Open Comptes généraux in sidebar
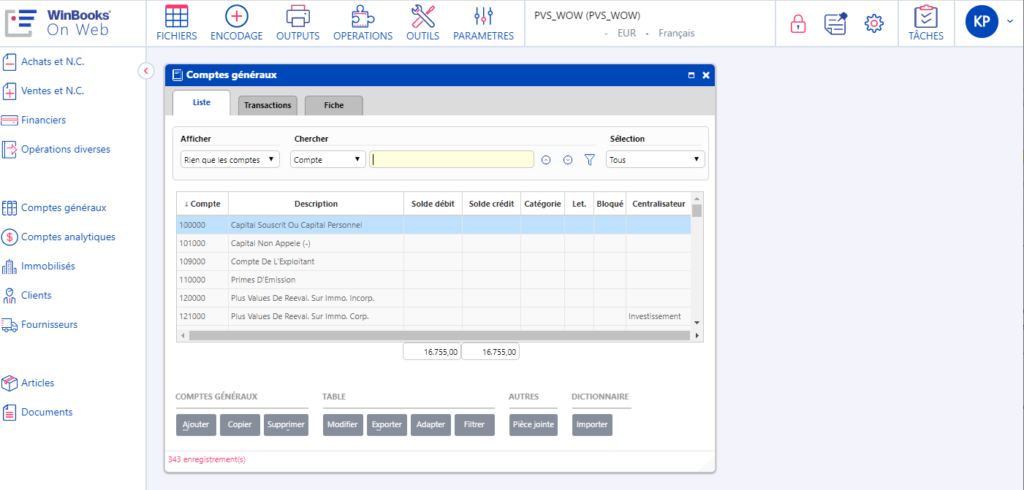 [55, 208]
